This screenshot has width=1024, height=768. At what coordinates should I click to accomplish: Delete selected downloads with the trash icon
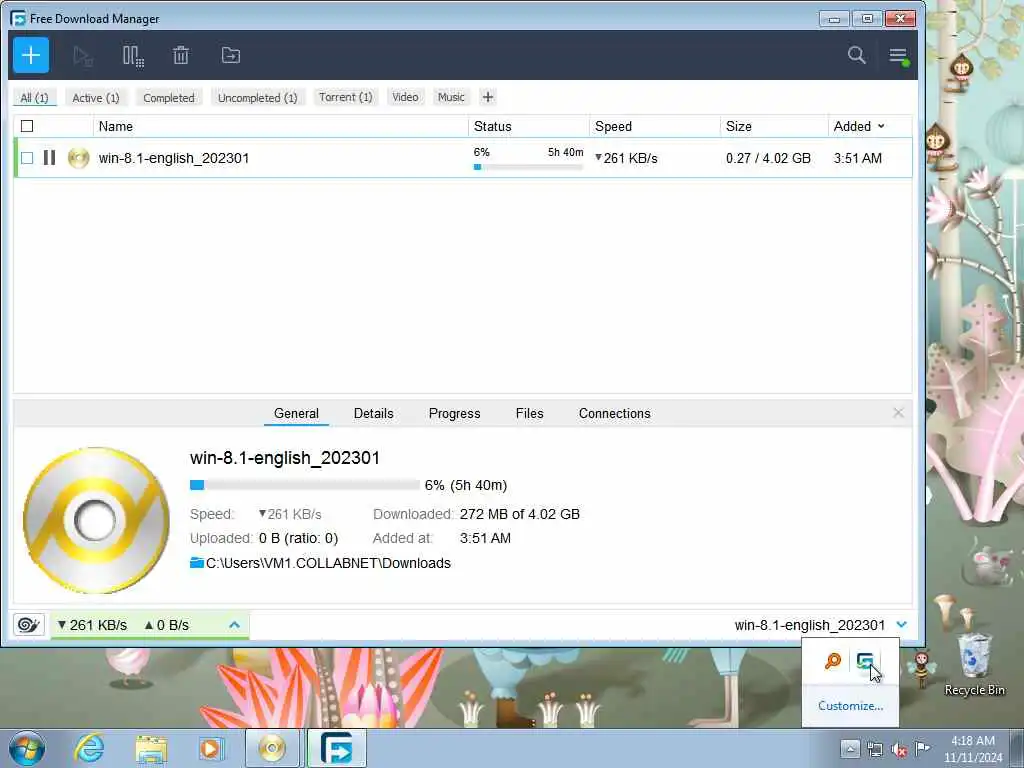click(181, 56)
